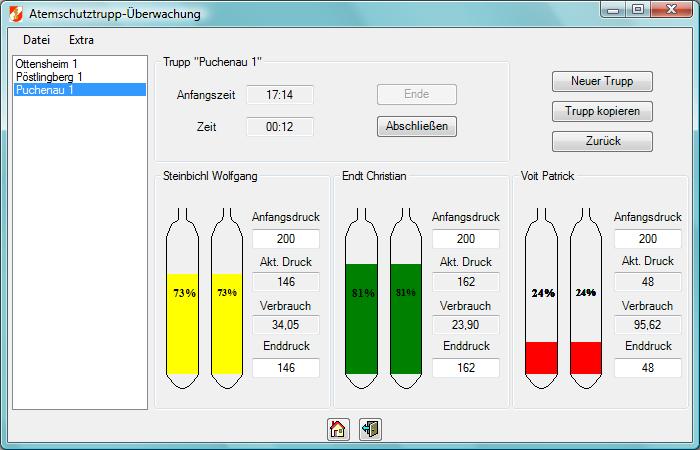This screenshot has width=700, height=450.
Task: Maximize the Atemschutztrupp-Überwachung window
Action: 638,10
